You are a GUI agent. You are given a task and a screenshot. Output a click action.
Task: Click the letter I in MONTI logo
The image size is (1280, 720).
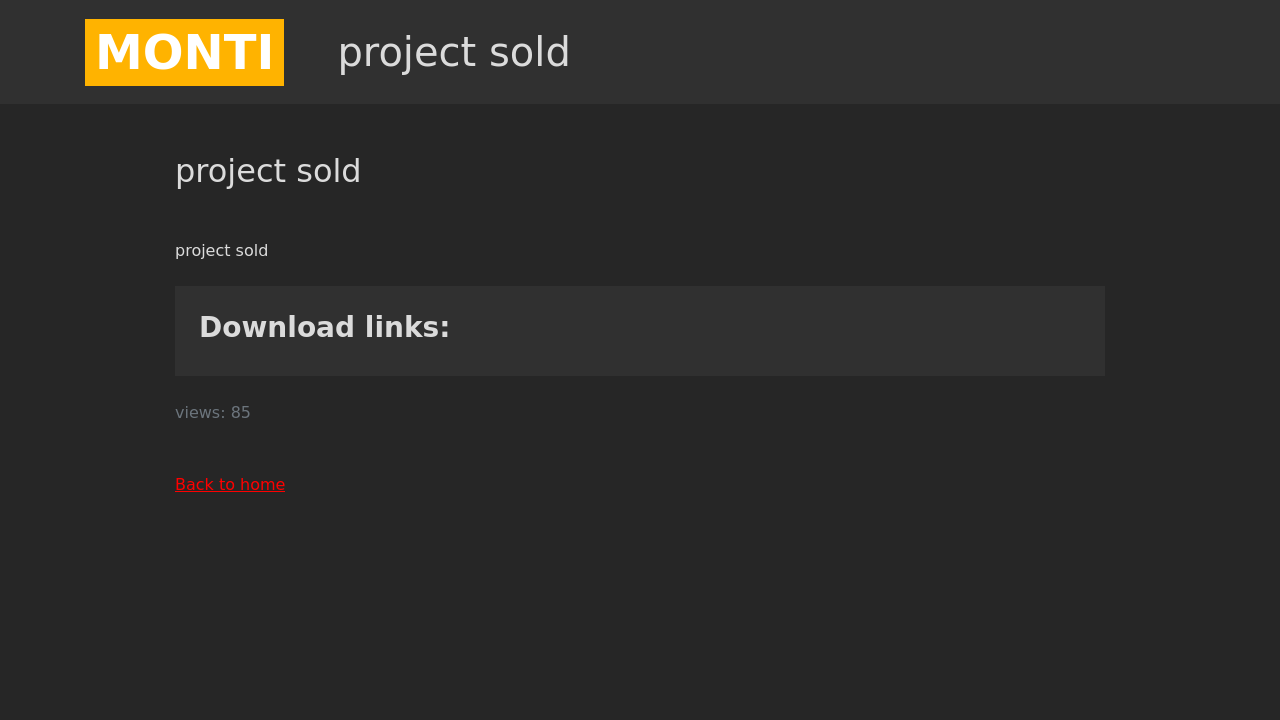click(x=264, y=53)
